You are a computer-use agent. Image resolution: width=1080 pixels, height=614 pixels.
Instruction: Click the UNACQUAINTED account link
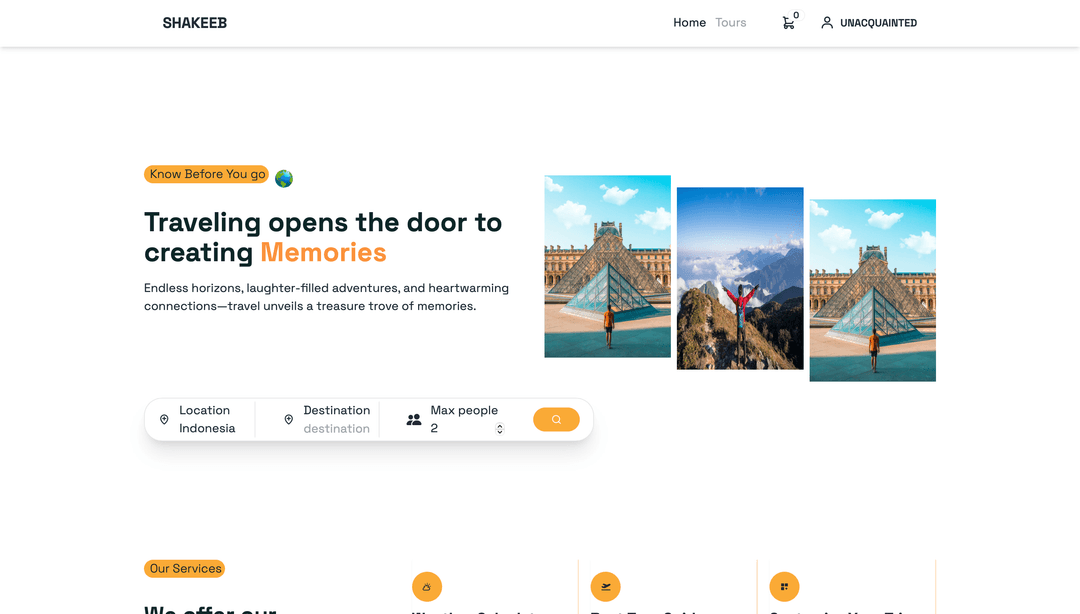click(x=878, y=23)
